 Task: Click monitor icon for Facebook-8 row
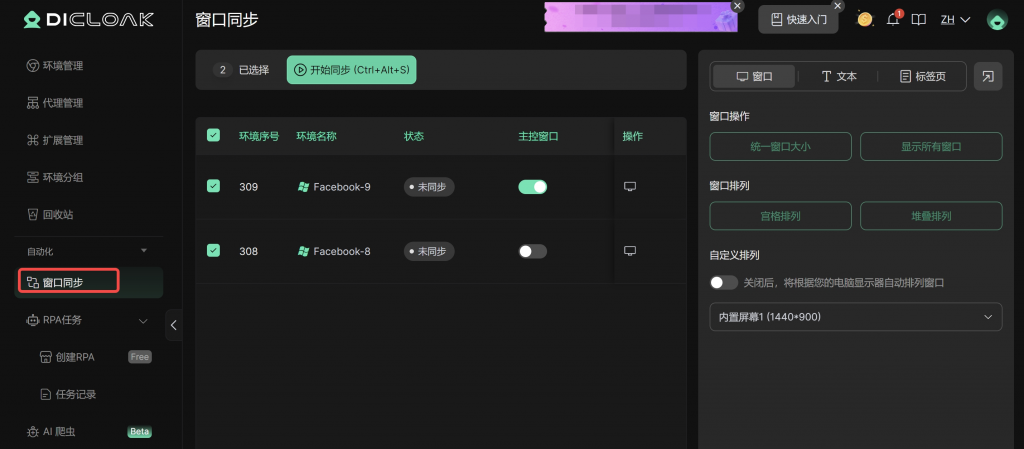(x=630, y=250)
